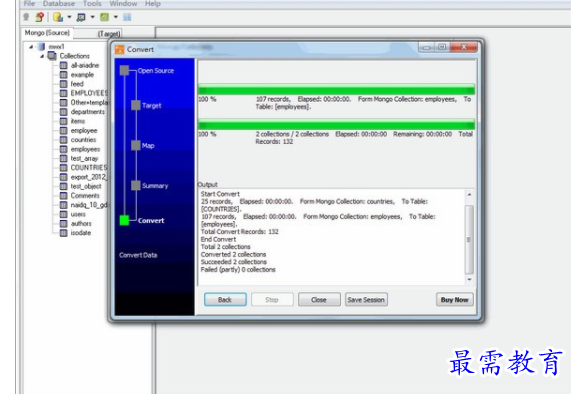Click the overall 2 collections progress bar

[336, 124]
